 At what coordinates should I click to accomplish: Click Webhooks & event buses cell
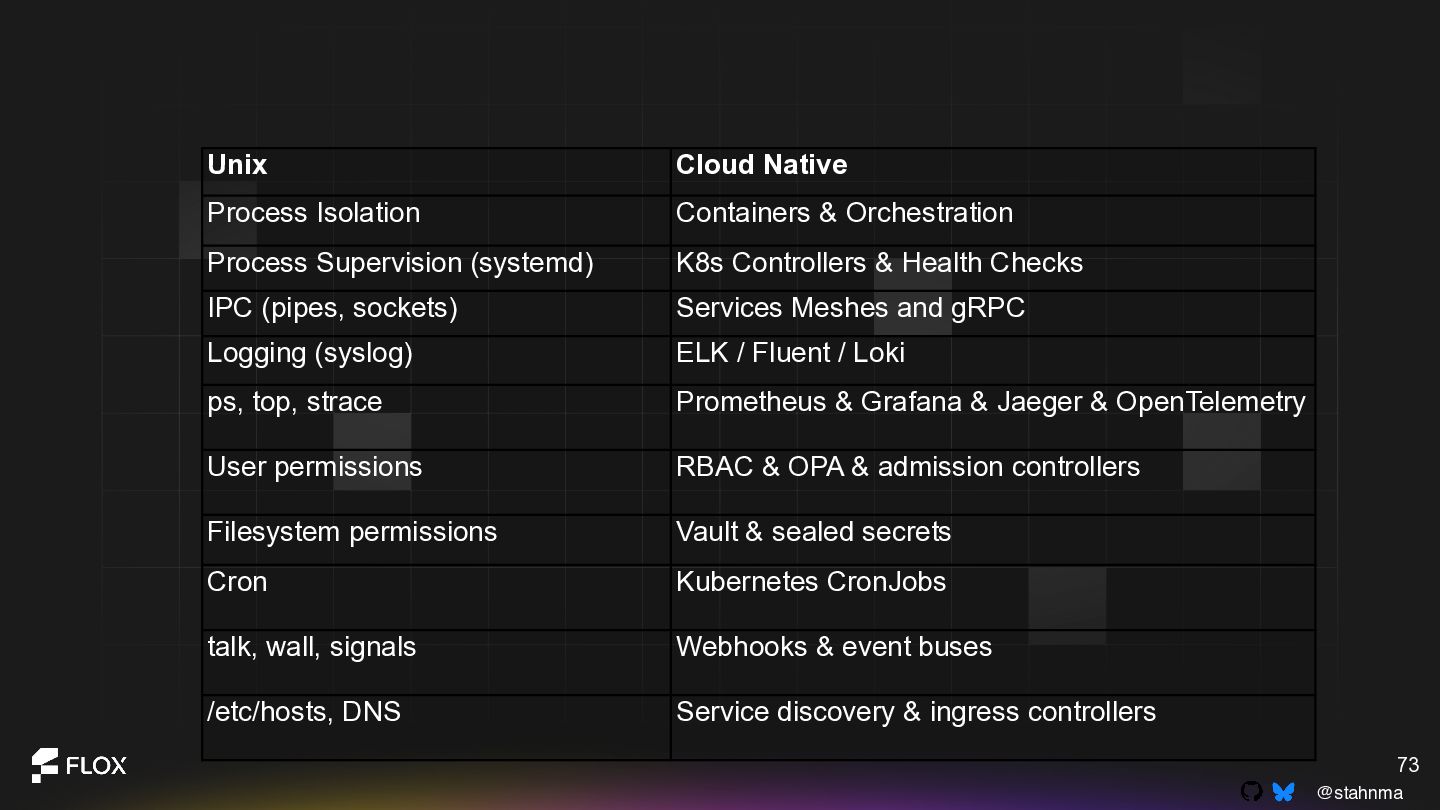993,662
